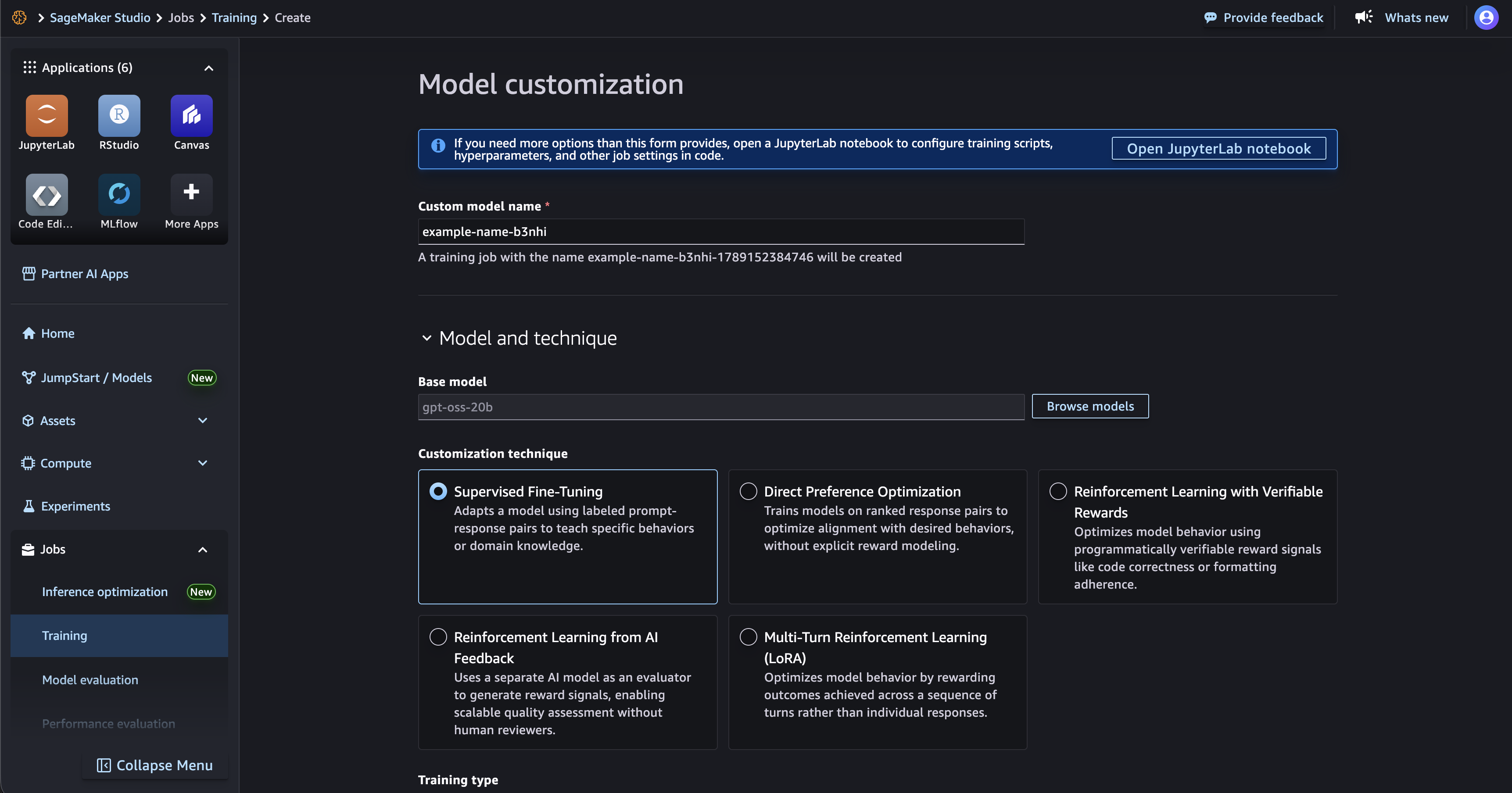Click the Collapse Menu button
1512x793 pixels.
tap(155, 765)
